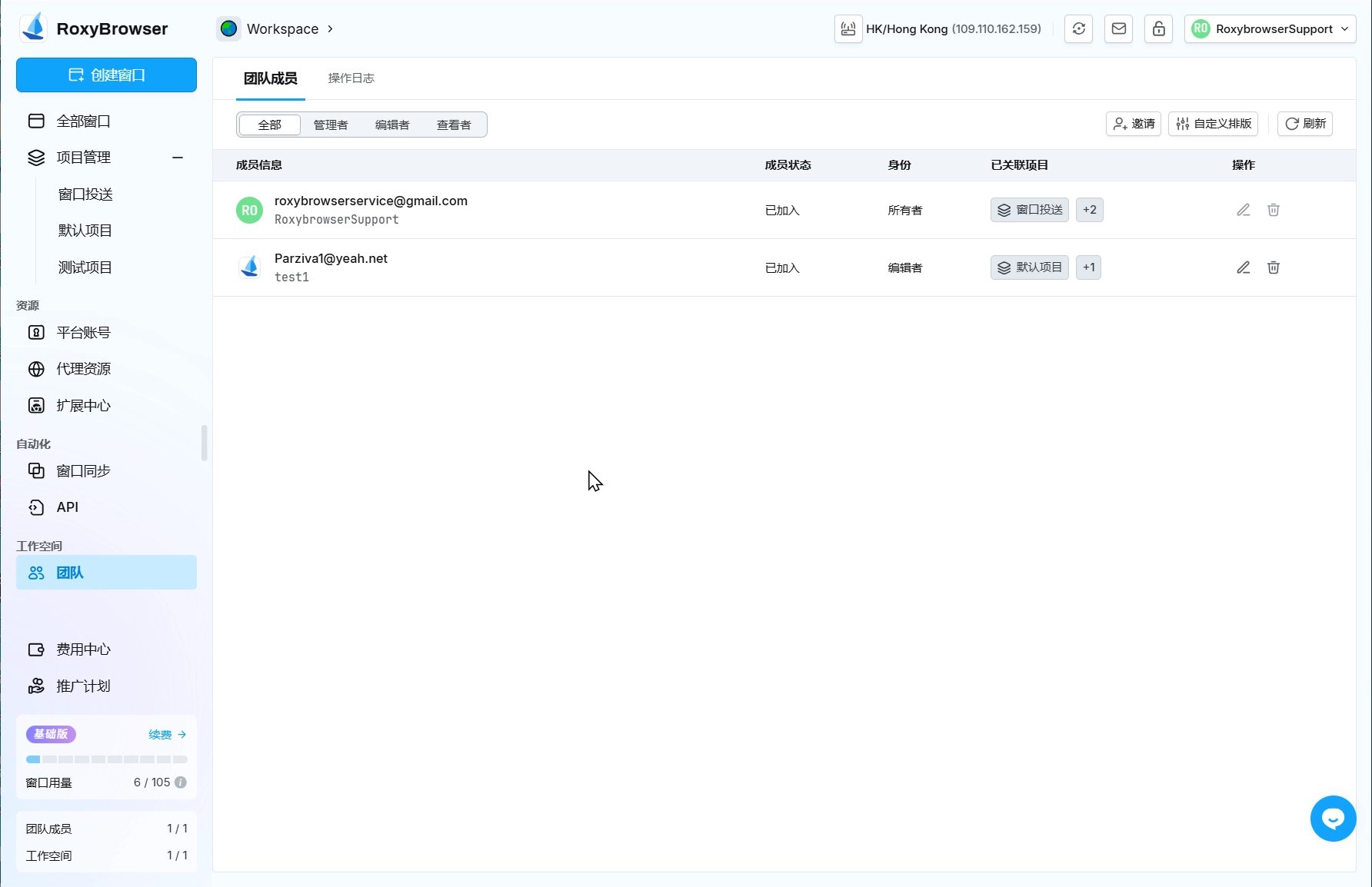Collapse the 项目管理 section

click(178, 158)
